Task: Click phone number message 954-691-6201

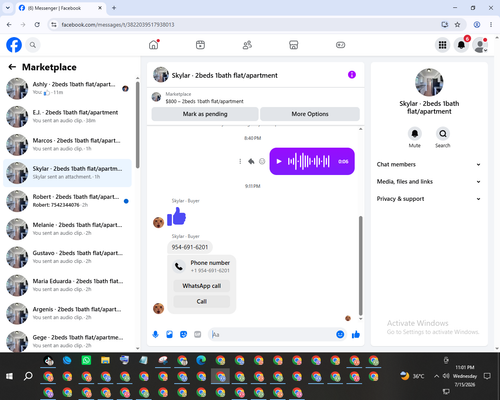Action: [x=190, y=247]
